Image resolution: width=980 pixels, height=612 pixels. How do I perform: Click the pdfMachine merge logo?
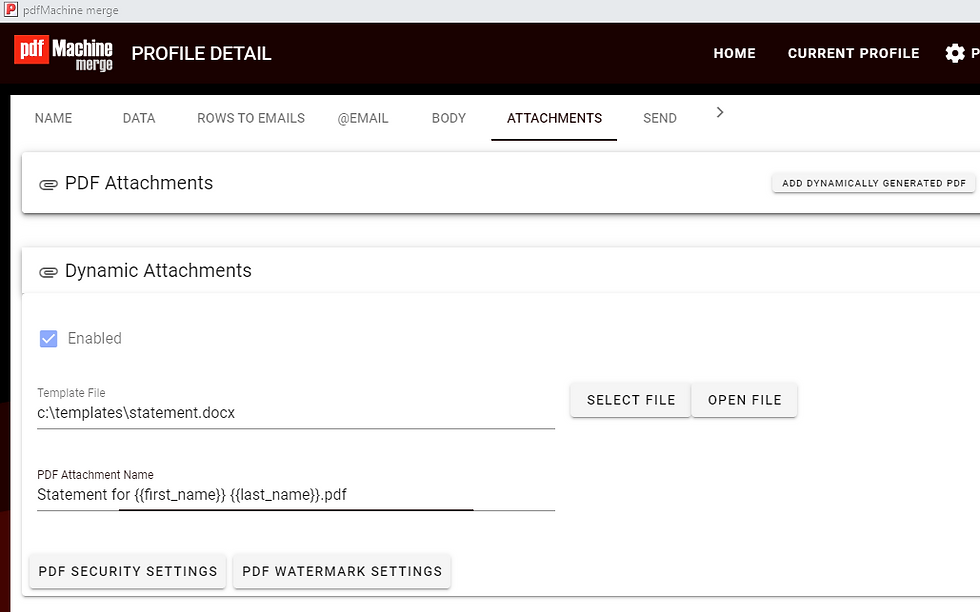pos(63,53)
